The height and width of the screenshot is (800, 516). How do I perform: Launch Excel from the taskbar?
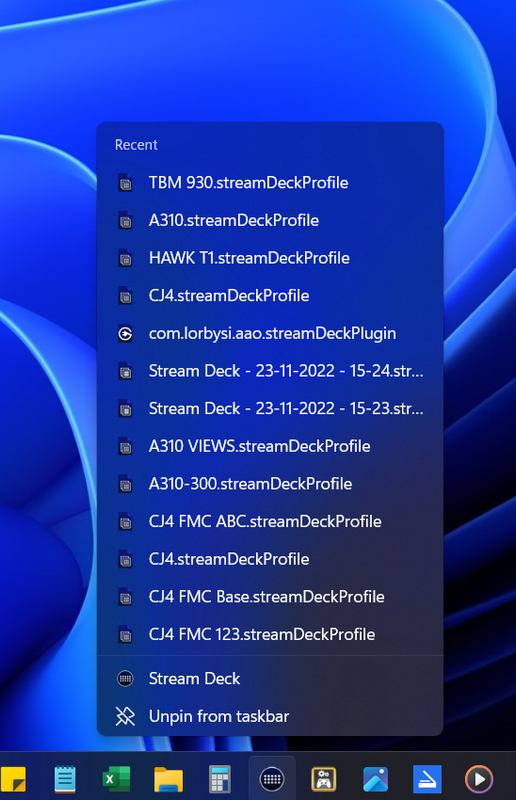click(116, 779)
